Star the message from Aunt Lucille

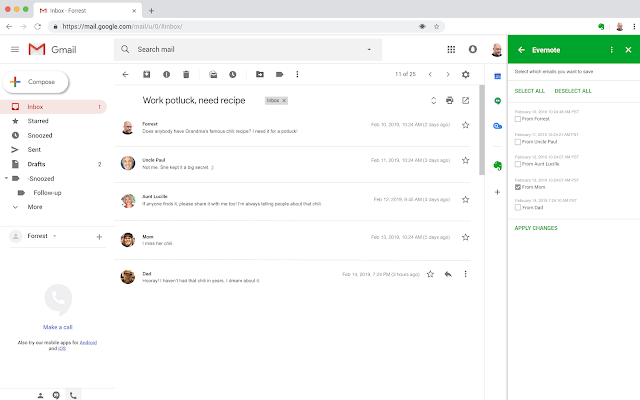[465, 199]
